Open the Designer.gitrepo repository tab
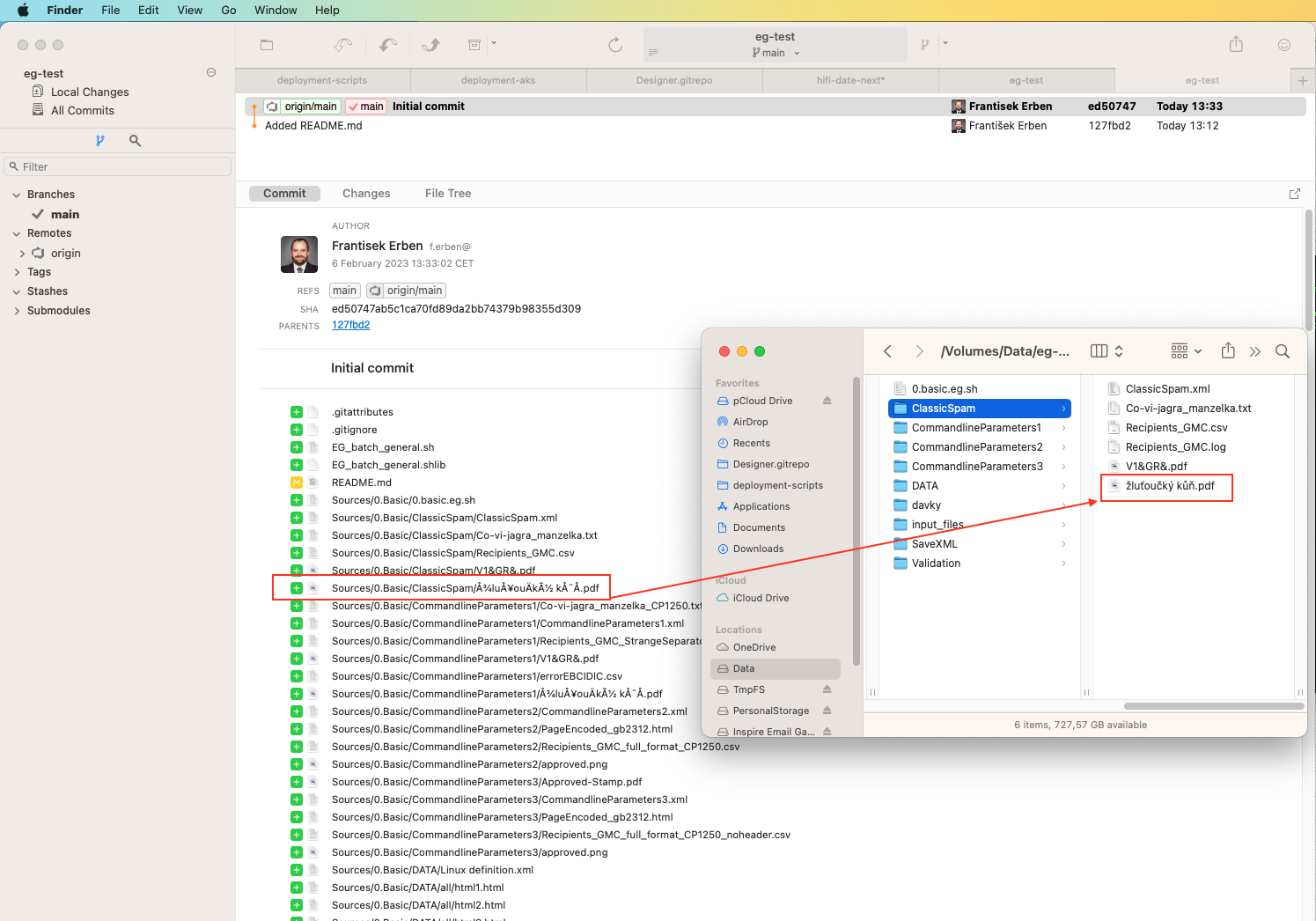This screenshot has height=921, width=1316. (x=674, y=79)
